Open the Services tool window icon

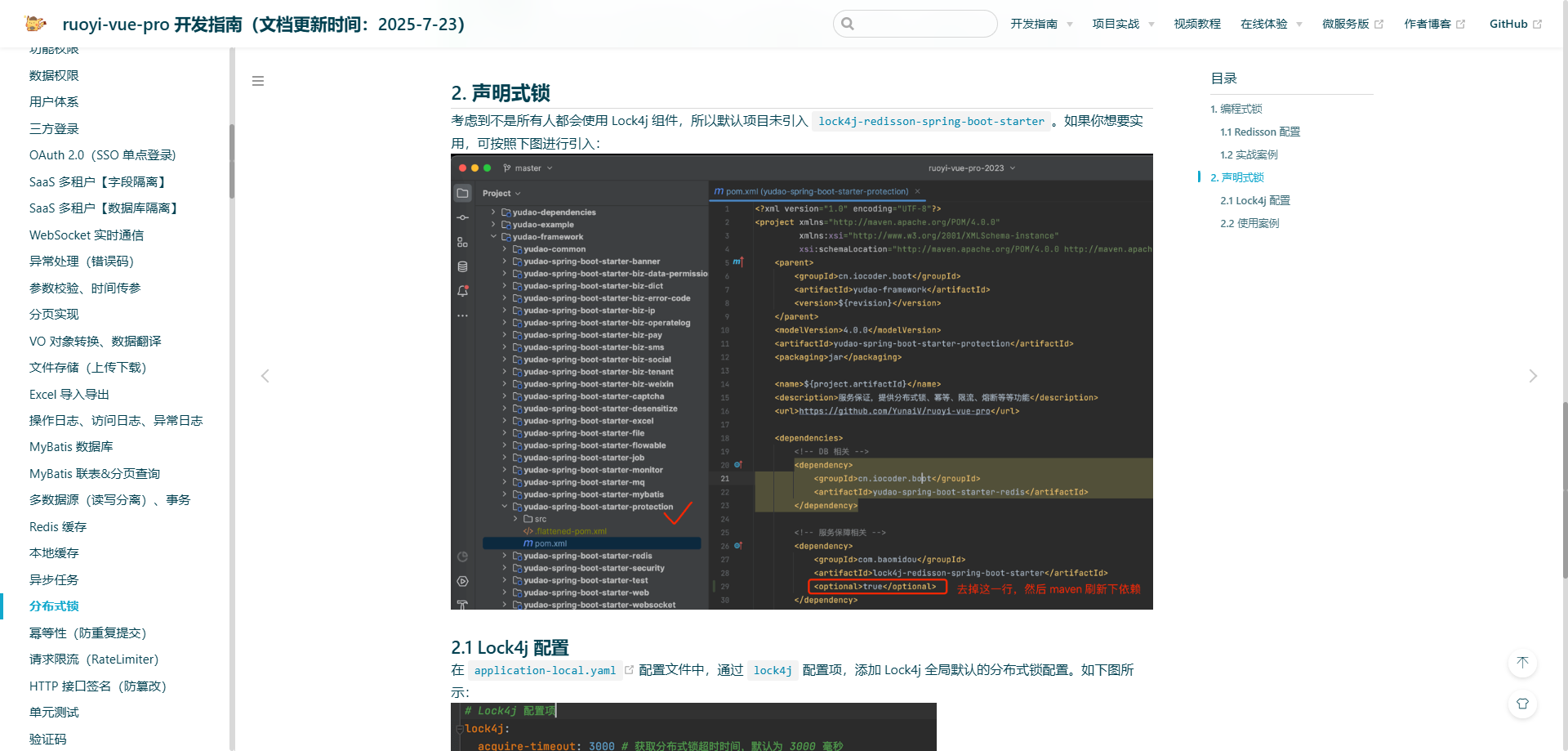point(462,581)
